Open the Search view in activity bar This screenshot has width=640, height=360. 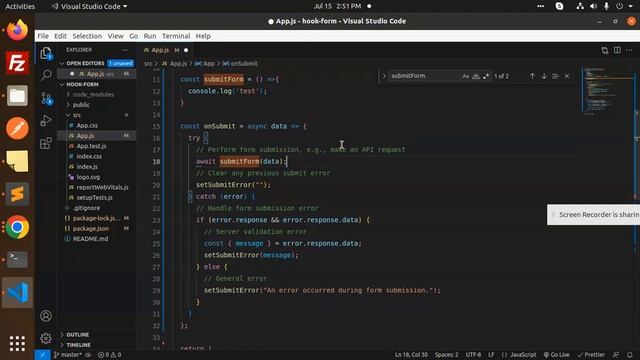coord(46,75)
